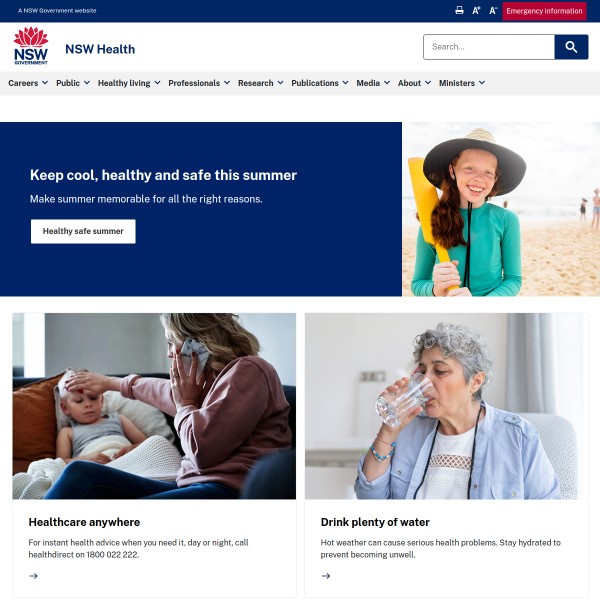The width and height of the screenshot is (600, 600).
Task: Decrease text size with A- icon
Action: (493, 10)
